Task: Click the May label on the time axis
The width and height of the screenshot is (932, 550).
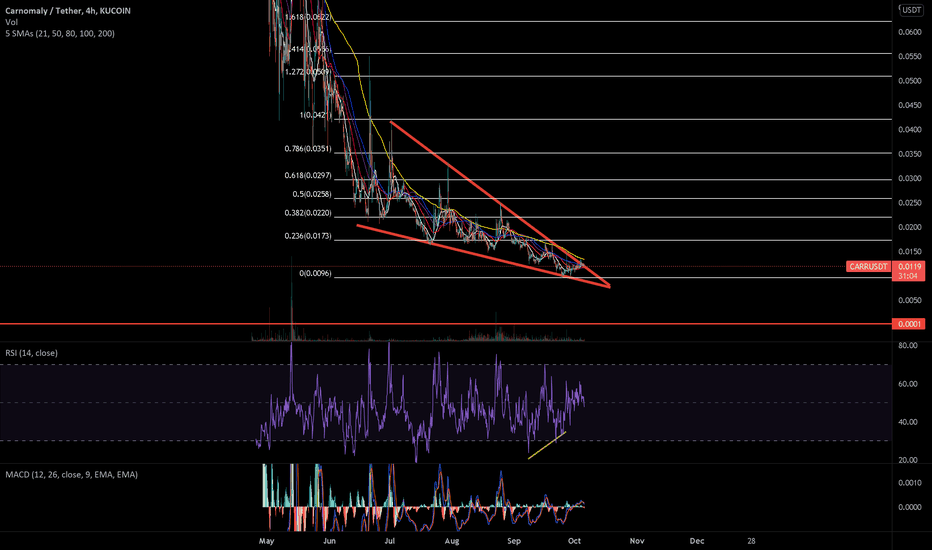Action: pyautogui.click(x=266, y=540)
